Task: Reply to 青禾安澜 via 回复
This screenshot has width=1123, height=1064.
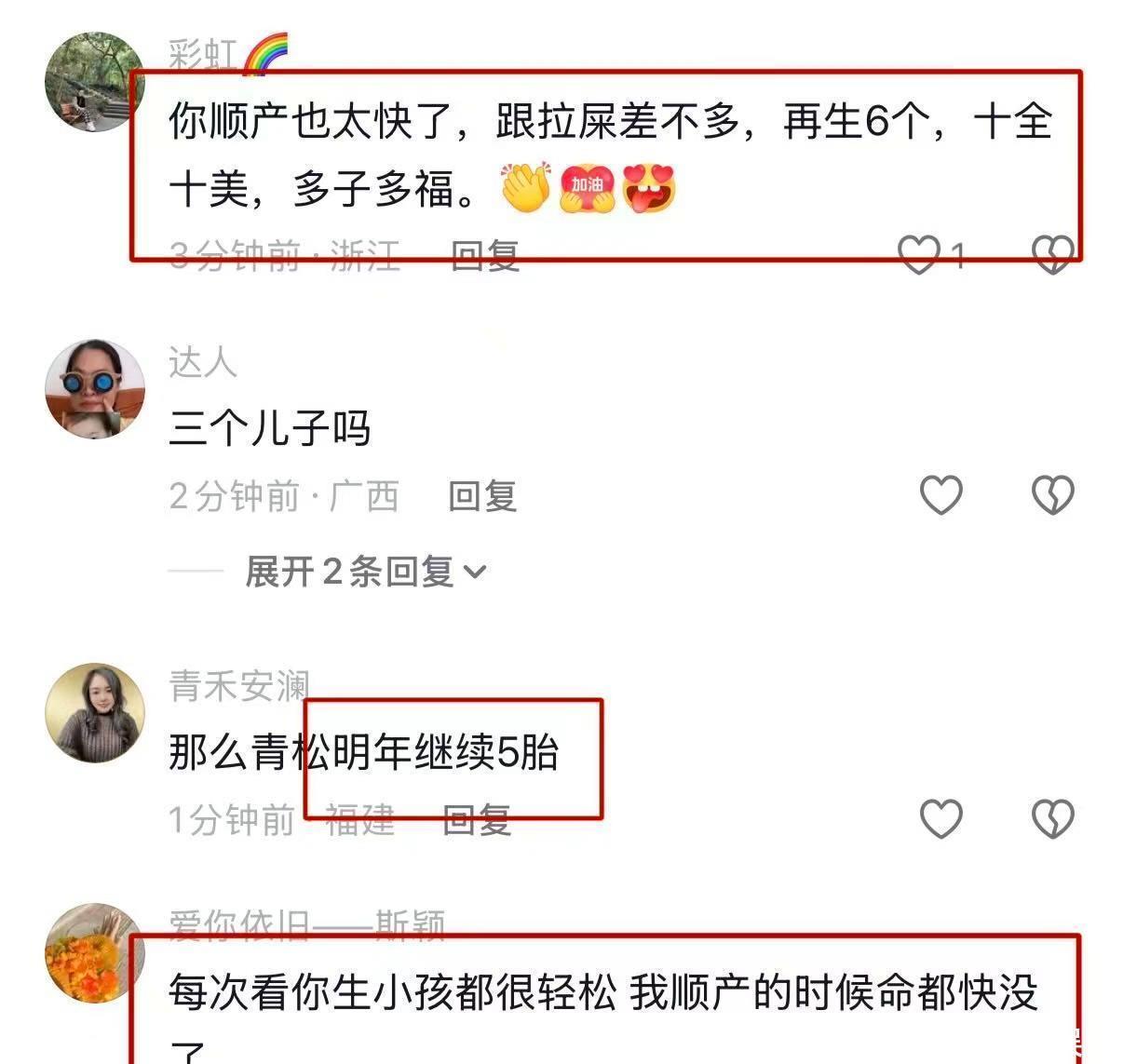Action: pos(477,820)
